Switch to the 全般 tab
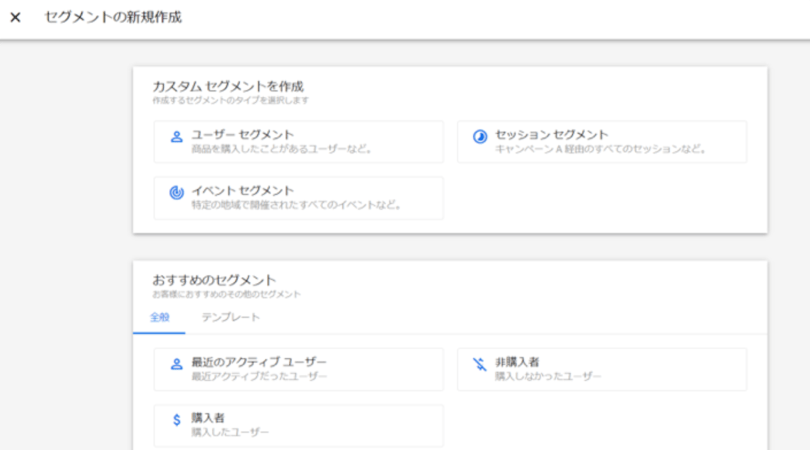This screenshot has height=450, width=810. click(159, 317)
